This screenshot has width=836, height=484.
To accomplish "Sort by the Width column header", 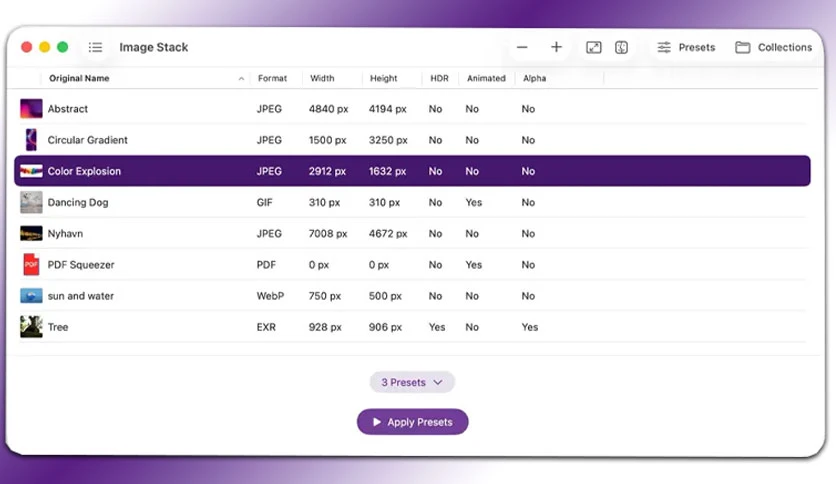I will pos(322,78).
